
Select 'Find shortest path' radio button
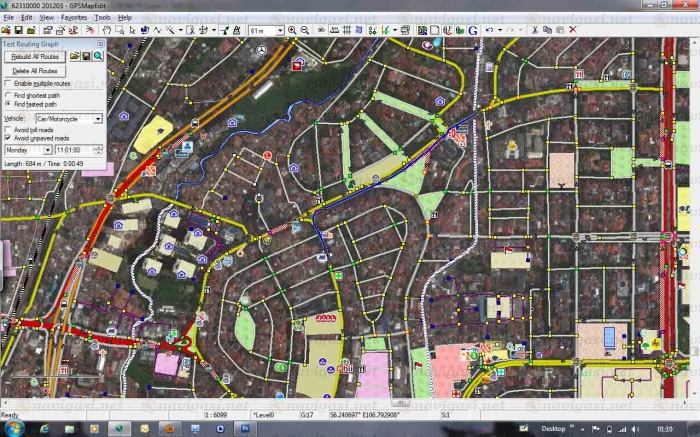(x=9, y=95)
